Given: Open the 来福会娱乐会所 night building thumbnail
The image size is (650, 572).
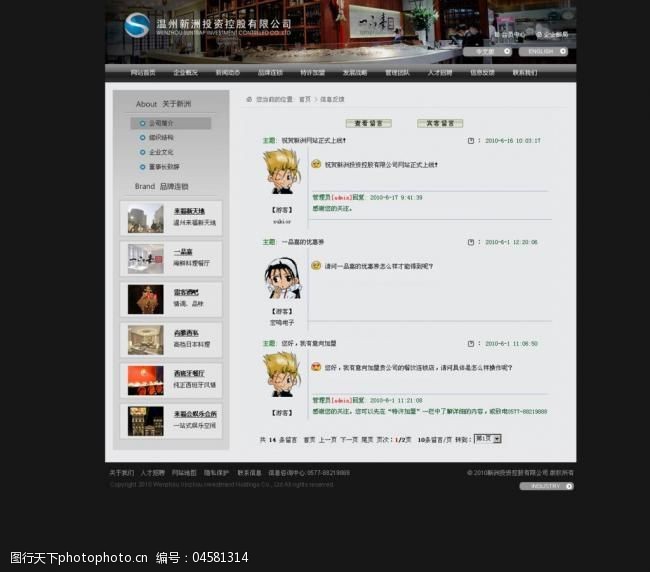Looking at the screenshot, I should 146,421.
